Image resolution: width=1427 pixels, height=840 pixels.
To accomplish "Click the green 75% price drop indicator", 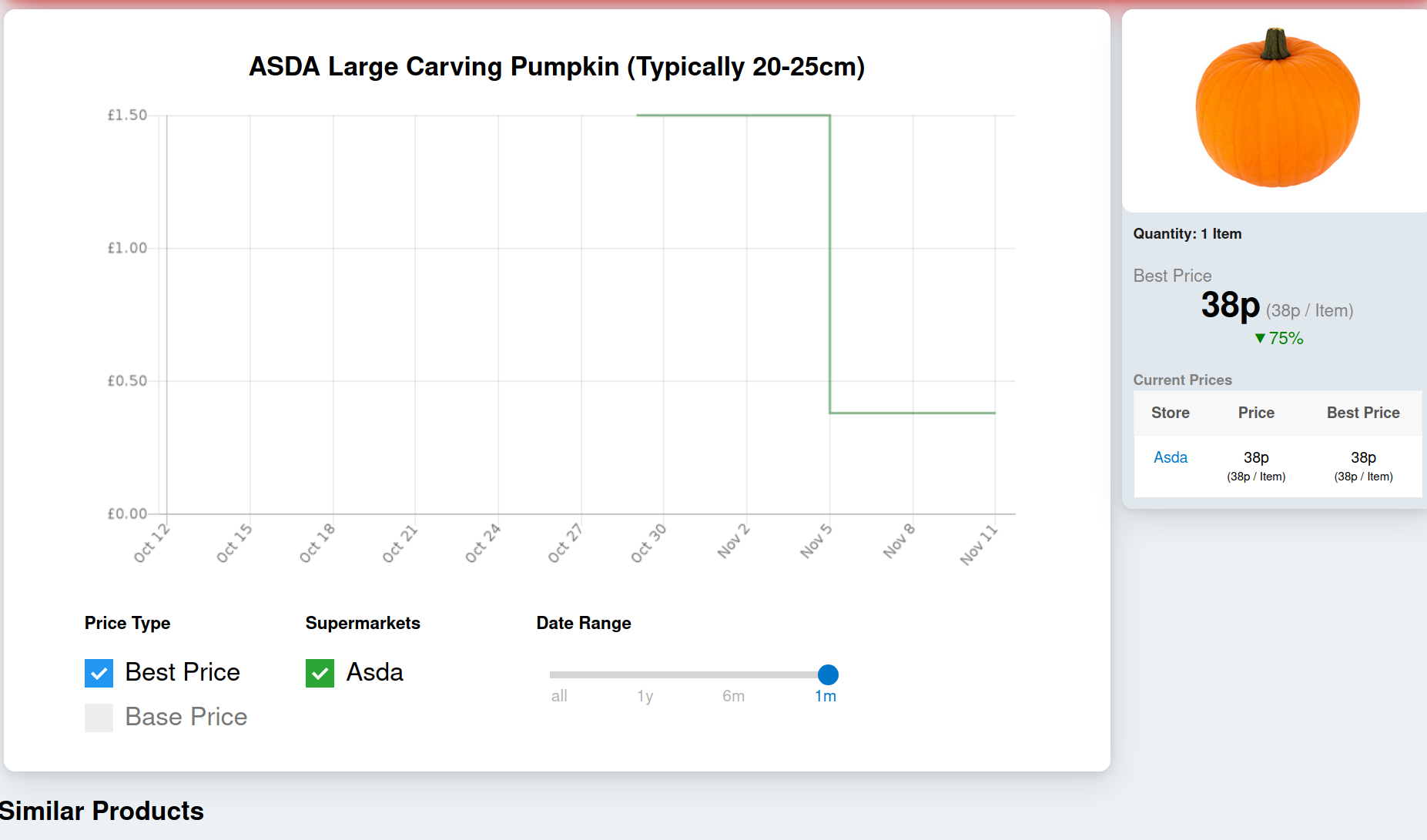I will click(1279, 338).
